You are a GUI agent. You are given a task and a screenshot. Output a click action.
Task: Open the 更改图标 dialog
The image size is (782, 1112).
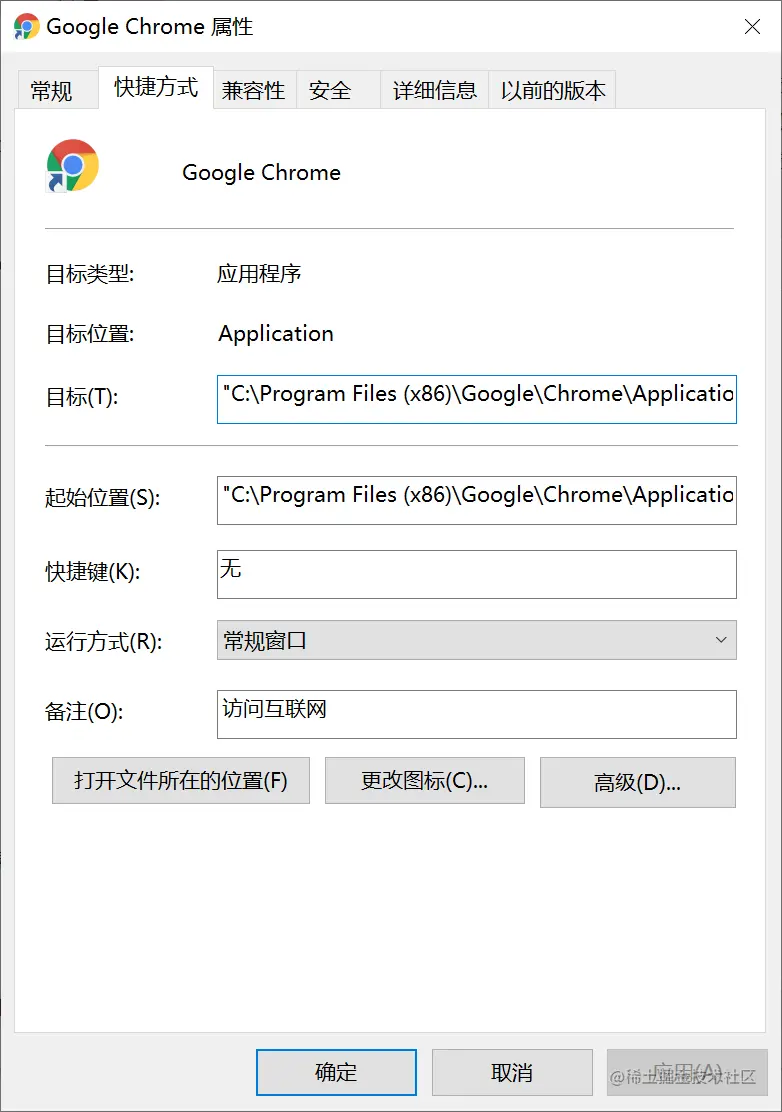[424, 781]
